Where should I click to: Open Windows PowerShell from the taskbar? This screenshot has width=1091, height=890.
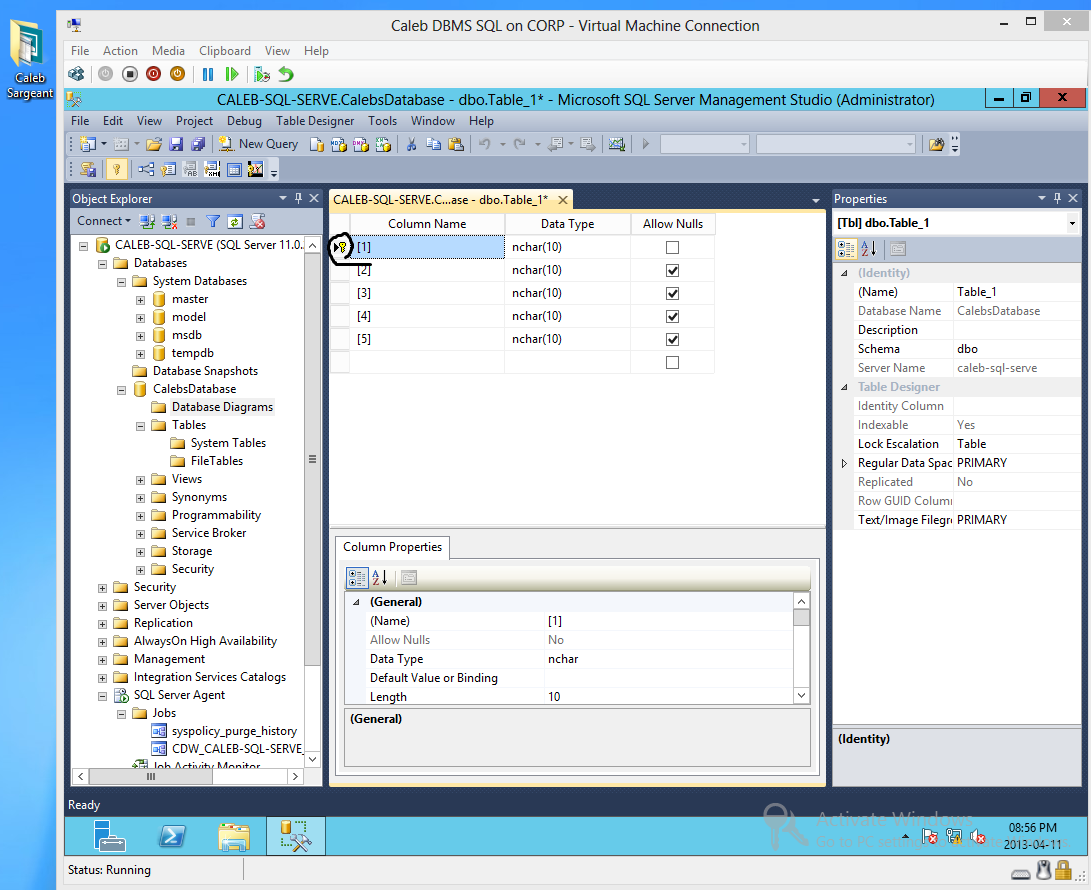coord(172,836)
